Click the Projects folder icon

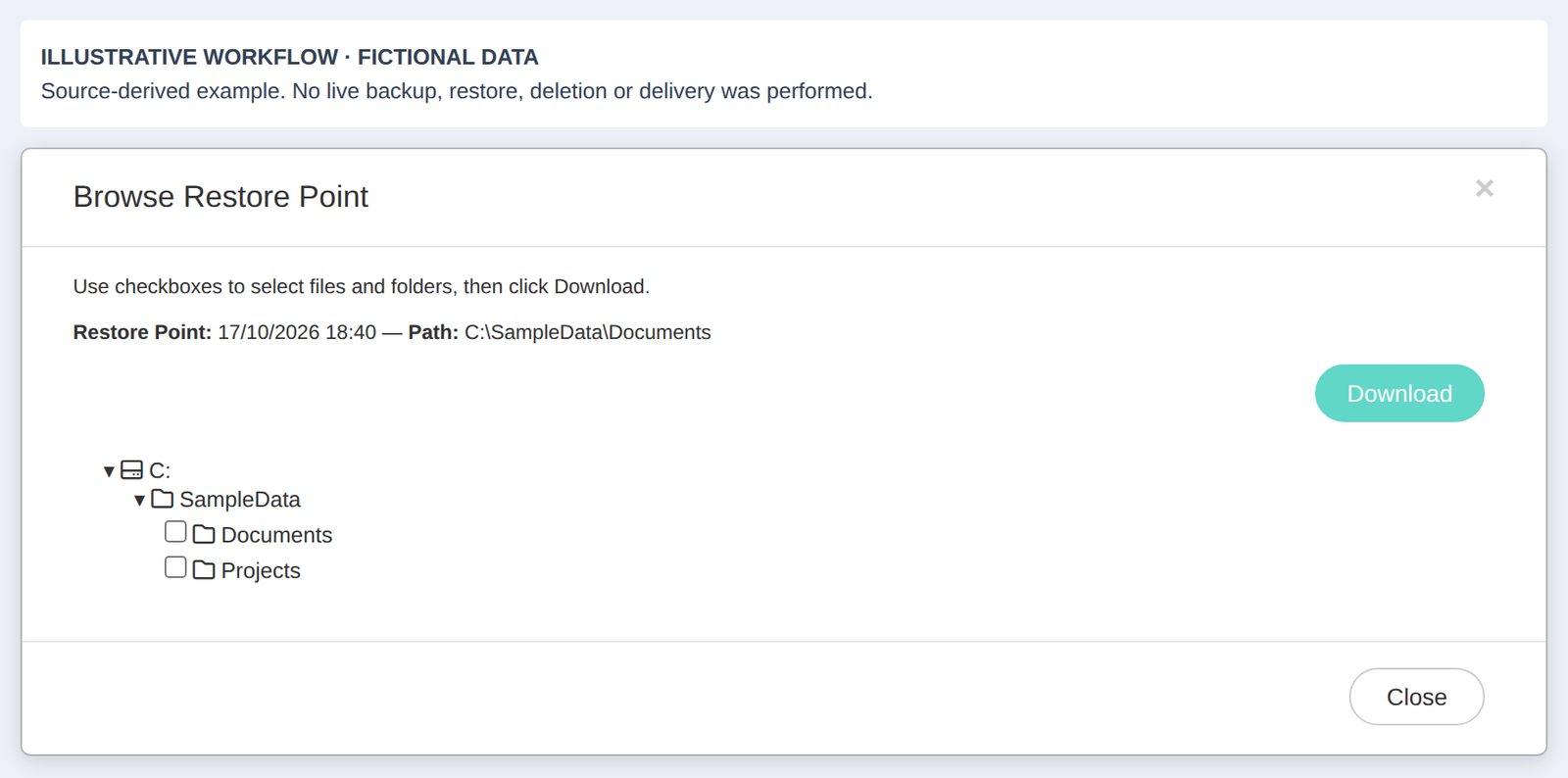click(204, 569)
